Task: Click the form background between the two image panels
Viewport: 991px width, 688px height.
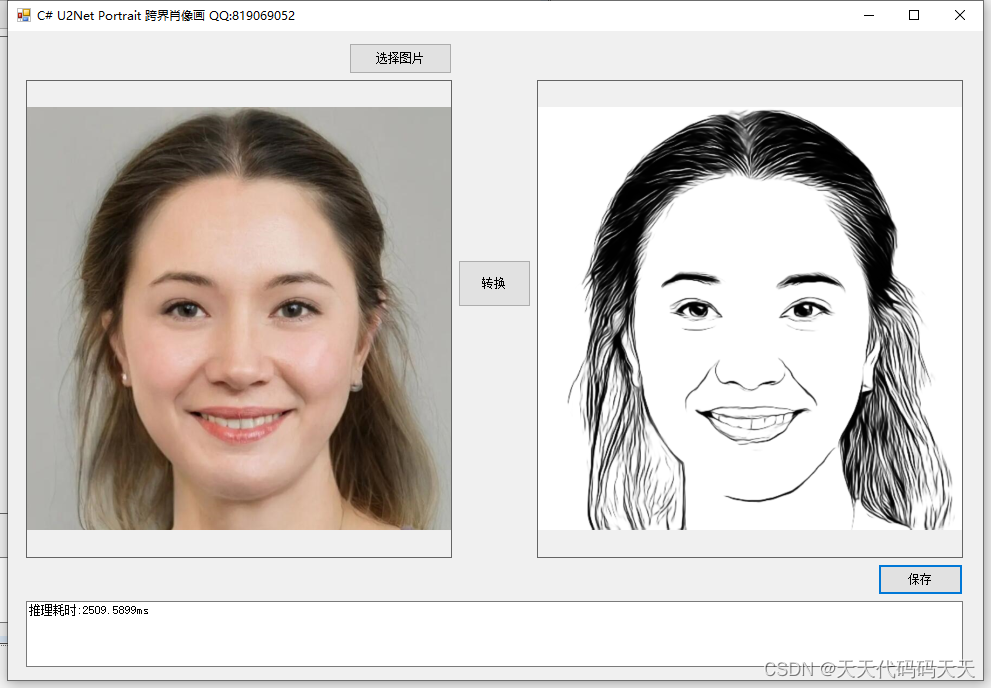Action: (494, 150)
